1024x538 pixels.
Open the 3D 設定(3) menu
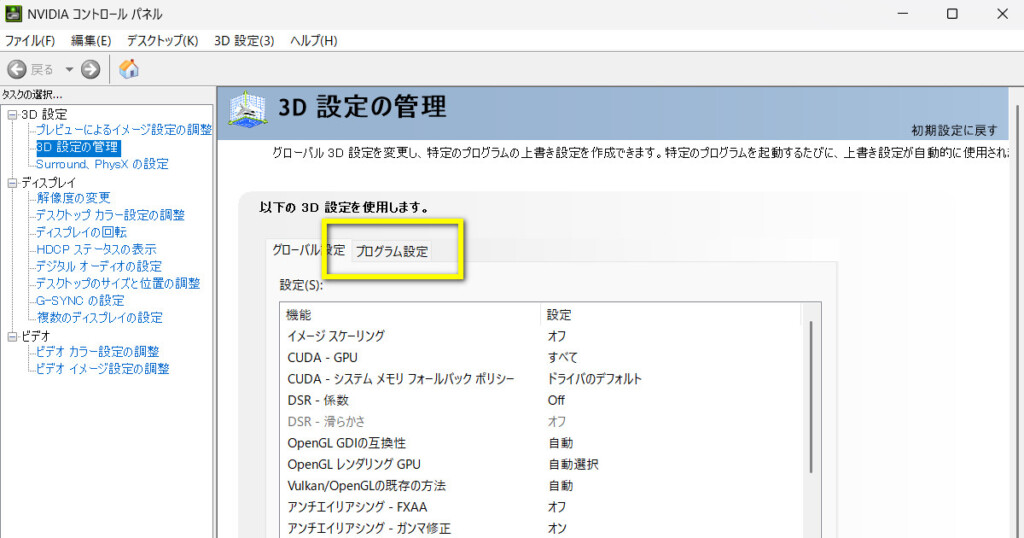click(244, 40)
